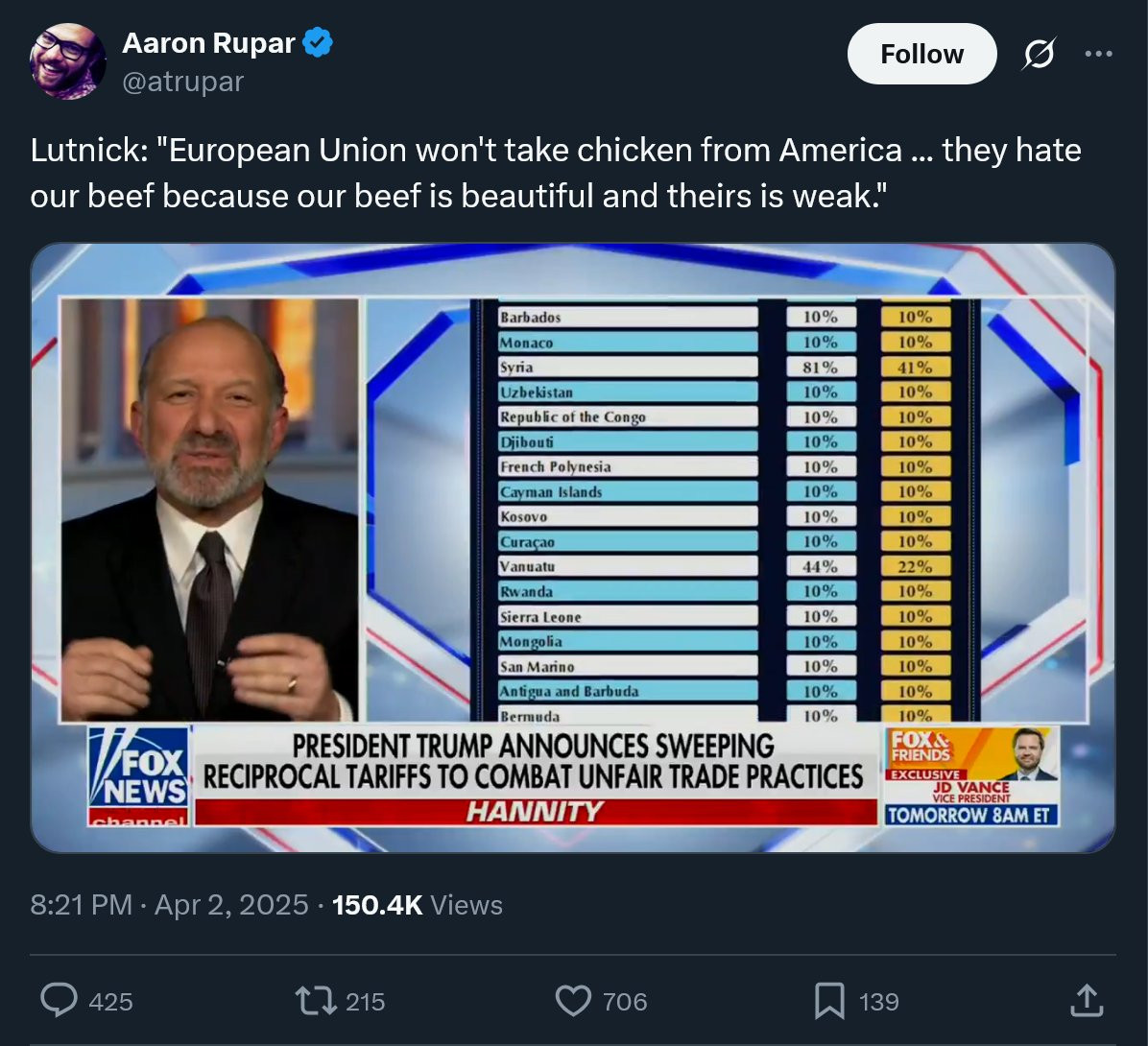Click the 425 replies count
This screenshot has width=1148, height=1046.
click(110, 1002)
